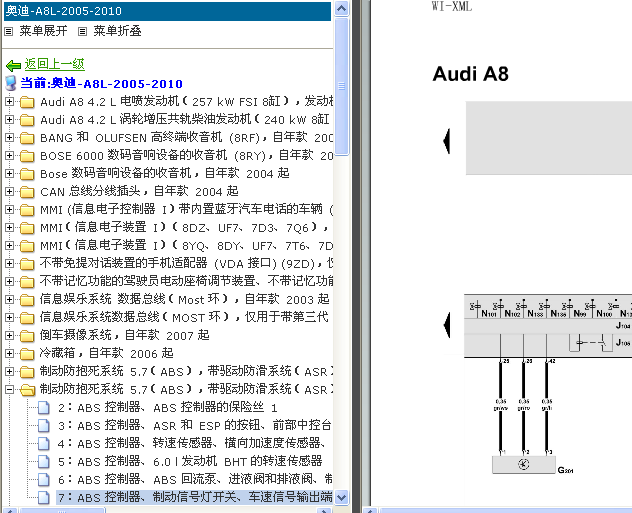This screenshot has height=513, width=632.
Task: Open the CAN 总线分线插头,自年款 2004 起 folder
Action: (139, 191)
